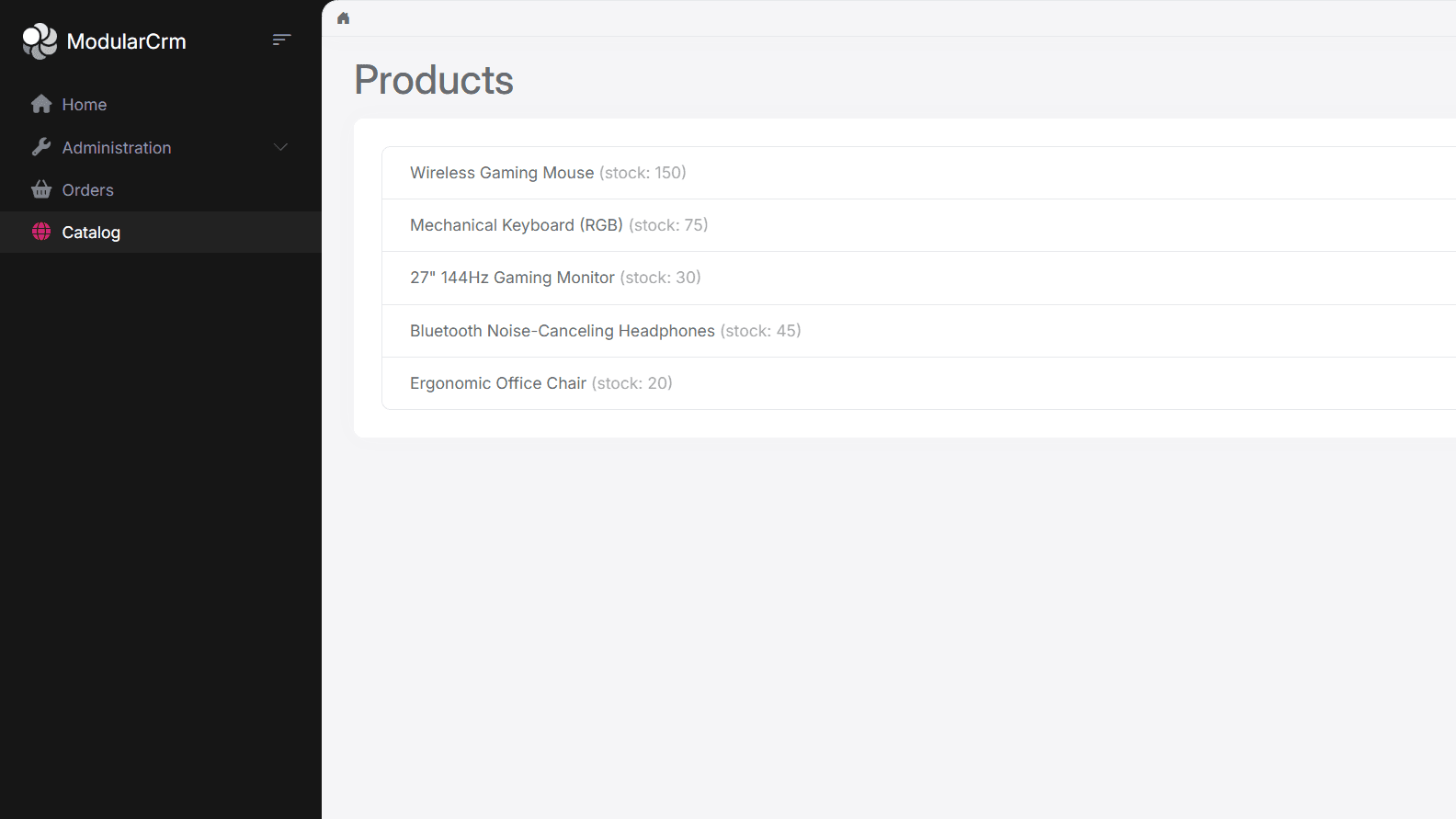1456x819 pixels.
Task: Click the Catalog globe icon
Action: (x=41, y=232)
